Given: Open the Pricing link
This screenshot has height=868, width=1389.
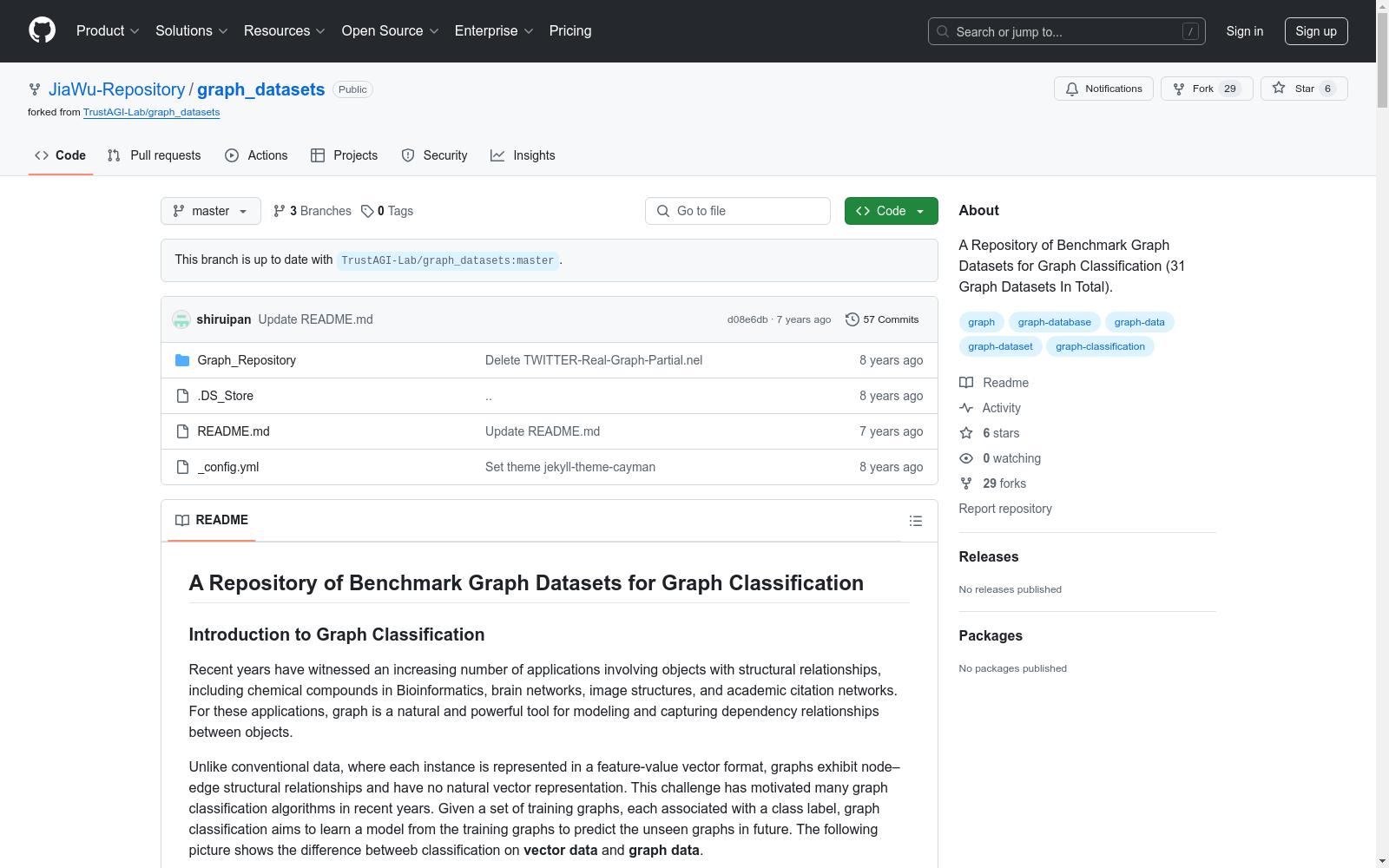Looking at the screenshot, I should [x=570, y=31].
